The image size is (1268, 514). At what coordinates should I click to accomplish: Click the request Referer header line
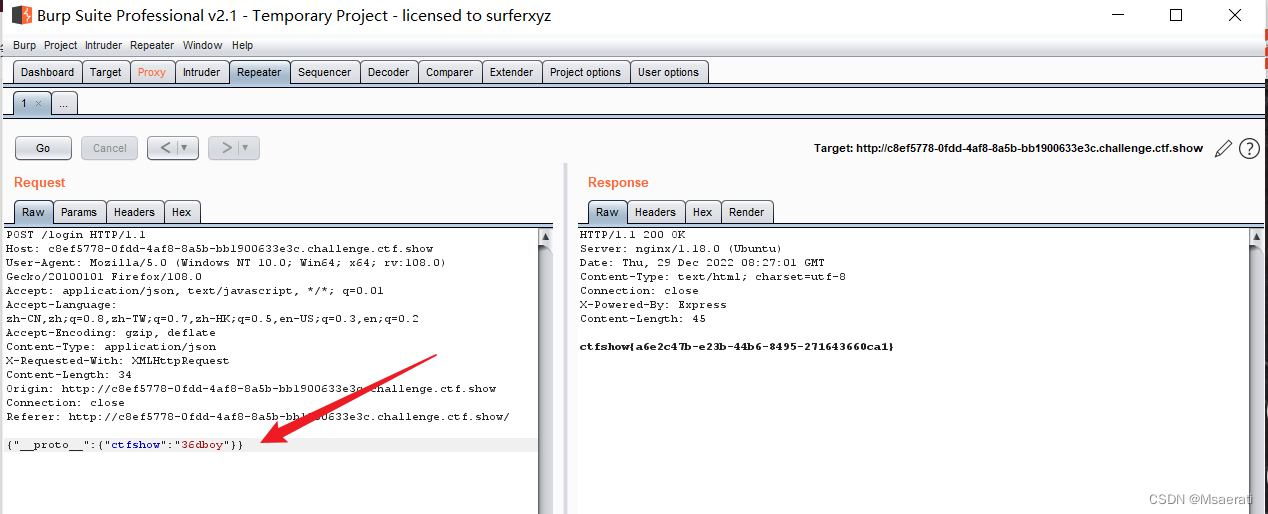pyautogui.click(x=258, y=417)
